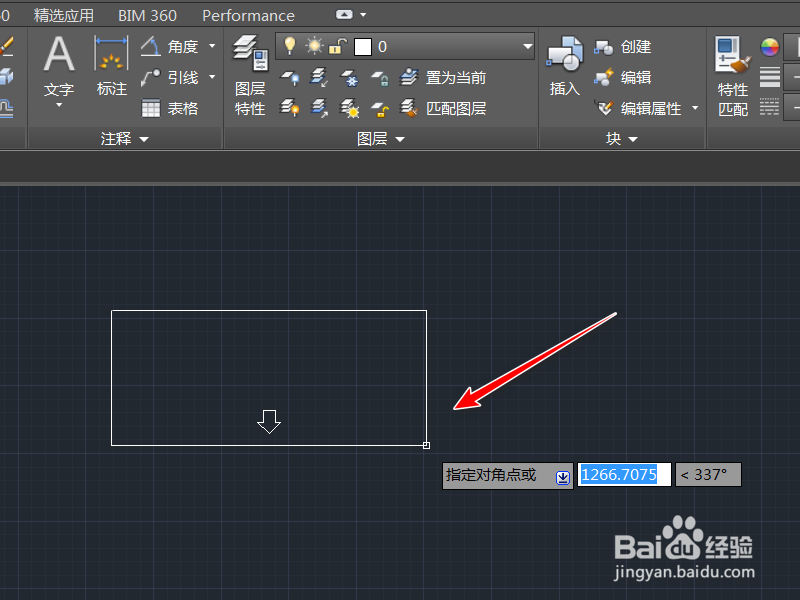Click the 插入 insert block icon
The width and height of the screenshot is (800, 600).
[x=564, y=54]
